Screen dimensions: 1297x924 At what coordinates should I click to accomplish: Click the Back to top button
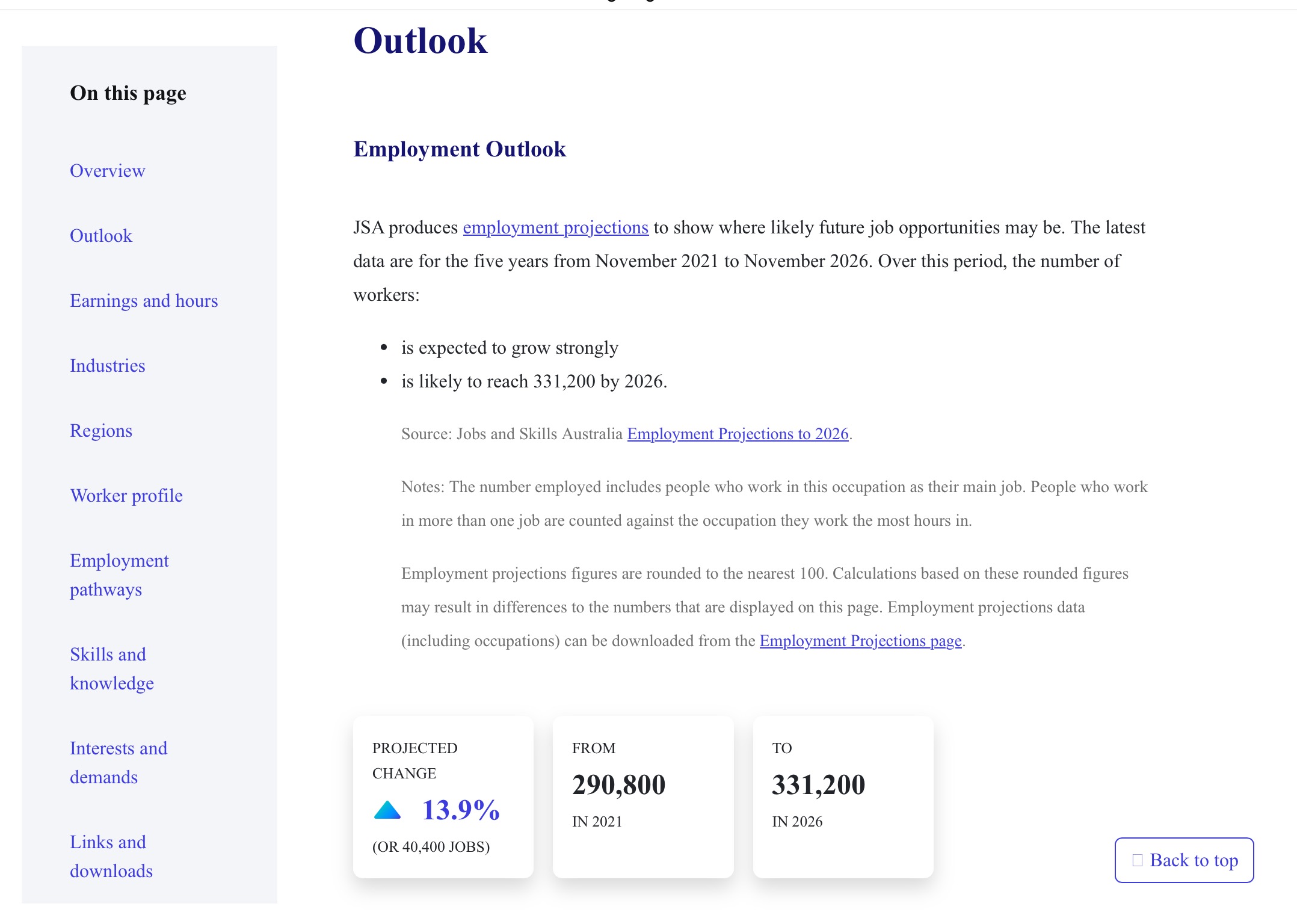1185,860
